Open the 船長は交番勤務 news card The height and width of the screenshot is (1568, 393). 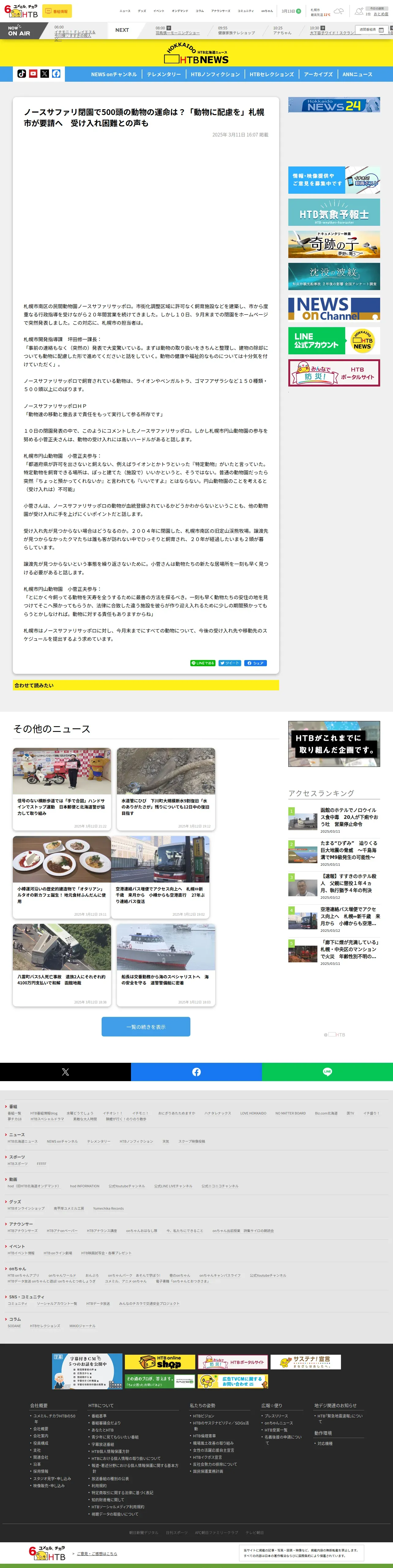click(x=166, y=965)
